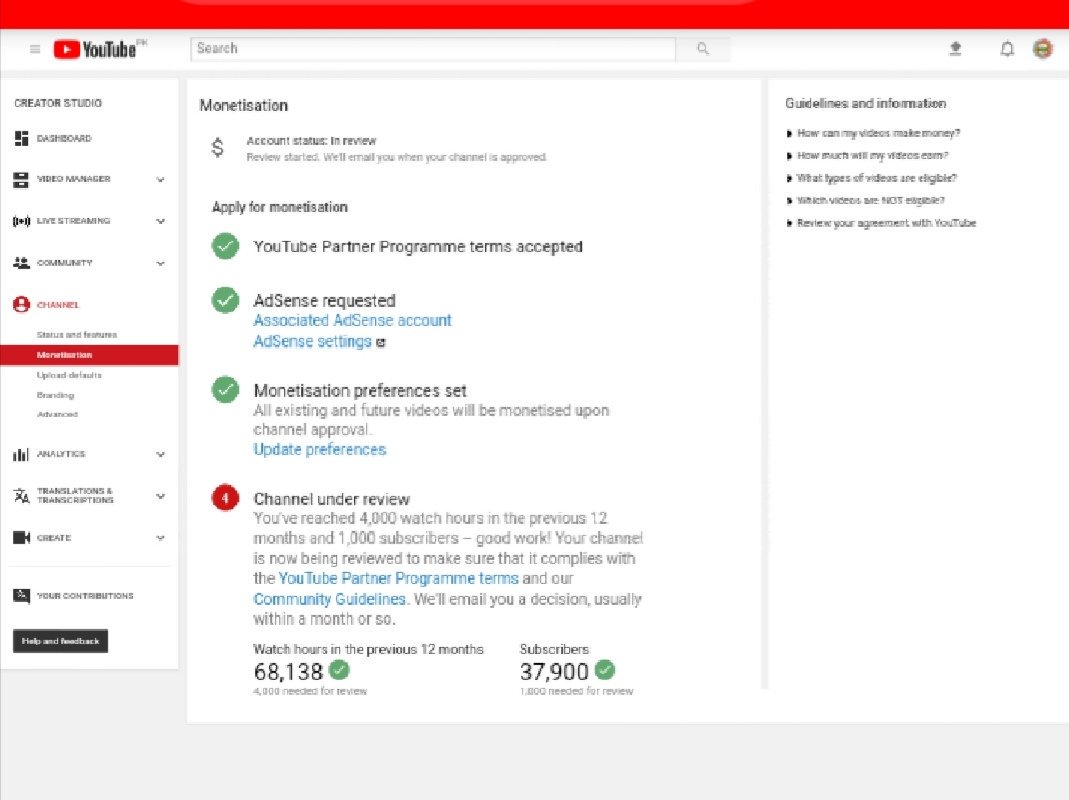This screenshot has width=1069, height=800.
Task: Select the highlighted Monetisation item
Action: click(89, 355)
